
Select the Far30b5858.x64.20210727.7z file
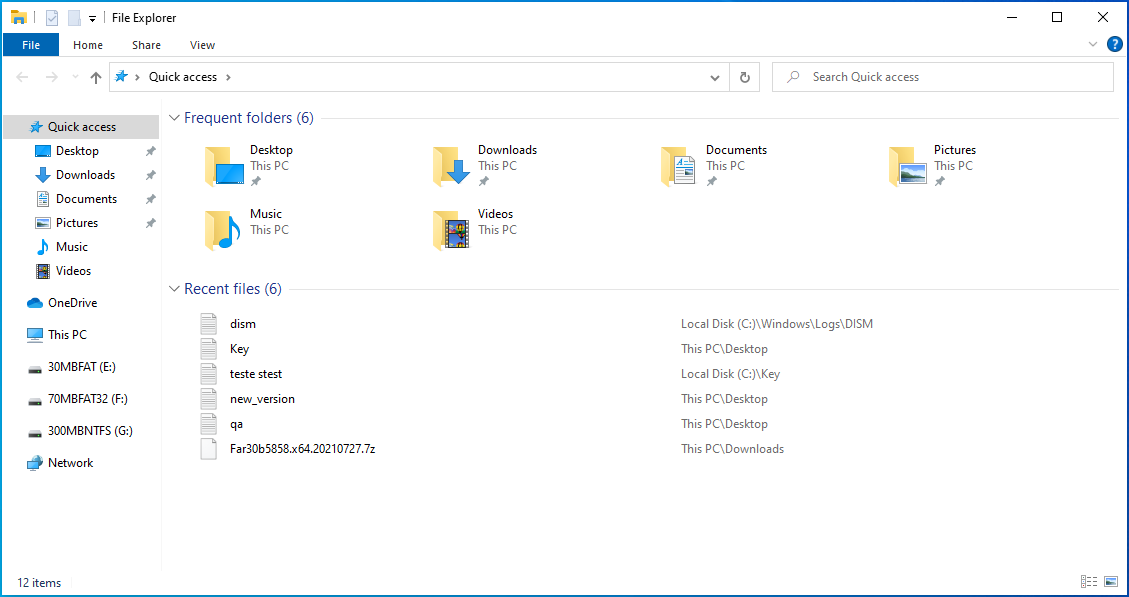coord(302,449)
